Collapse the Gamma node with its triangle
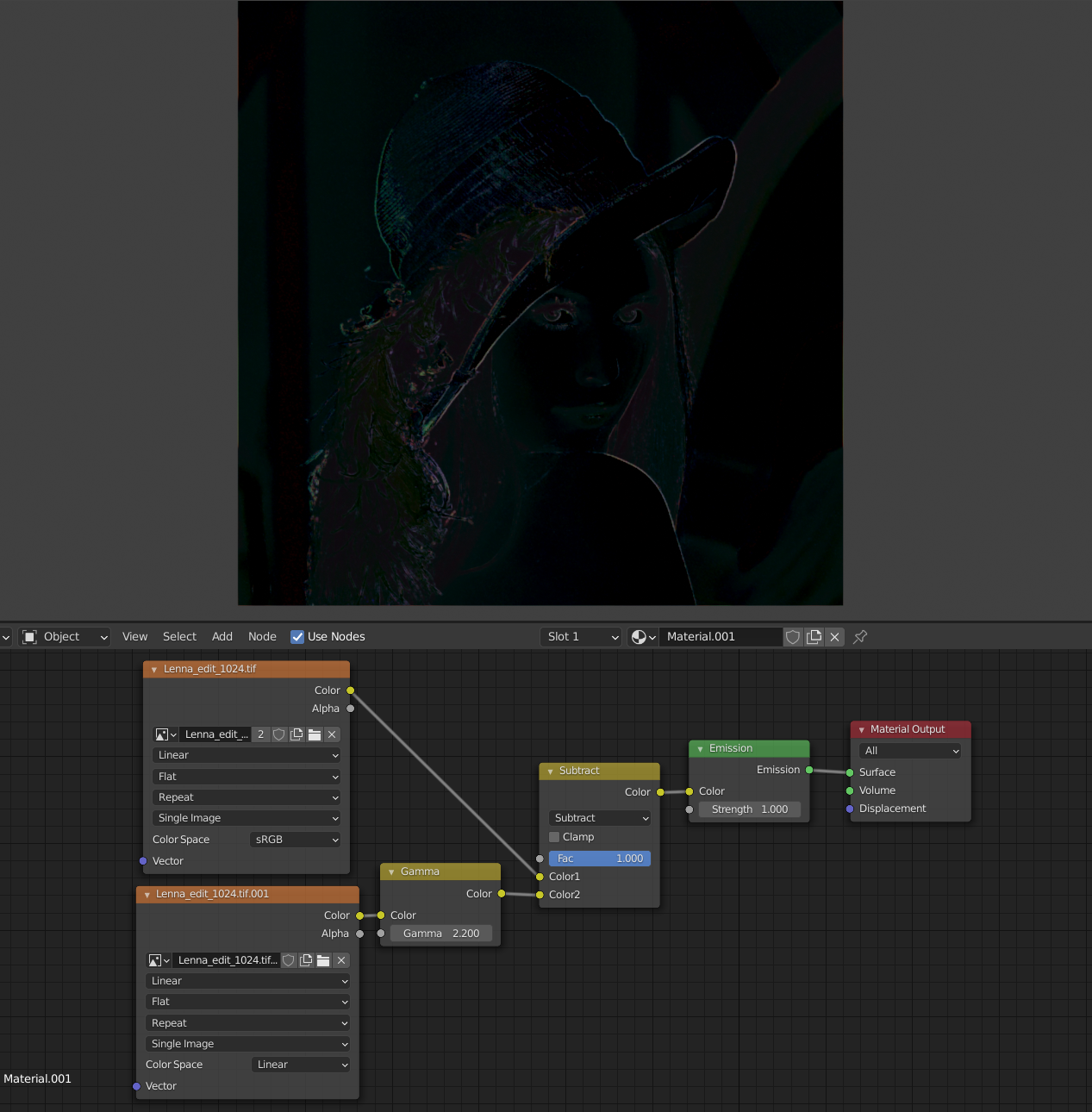The width and height of the screenshot is (1092, 1112). coord(391,872)
